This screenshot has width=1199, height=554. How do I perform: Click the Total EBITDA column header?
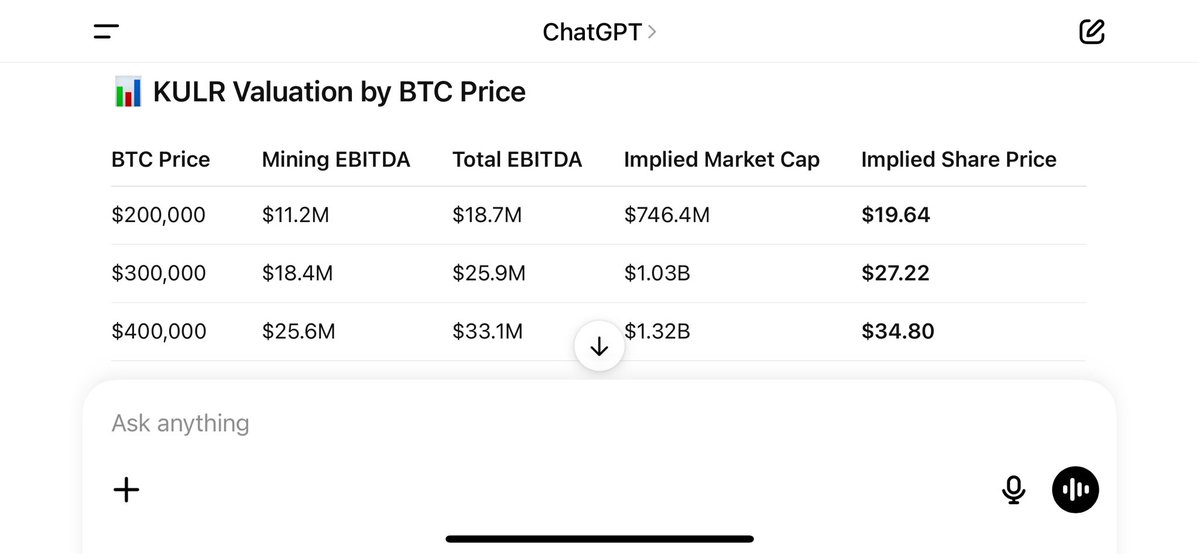tap(517, 159)
